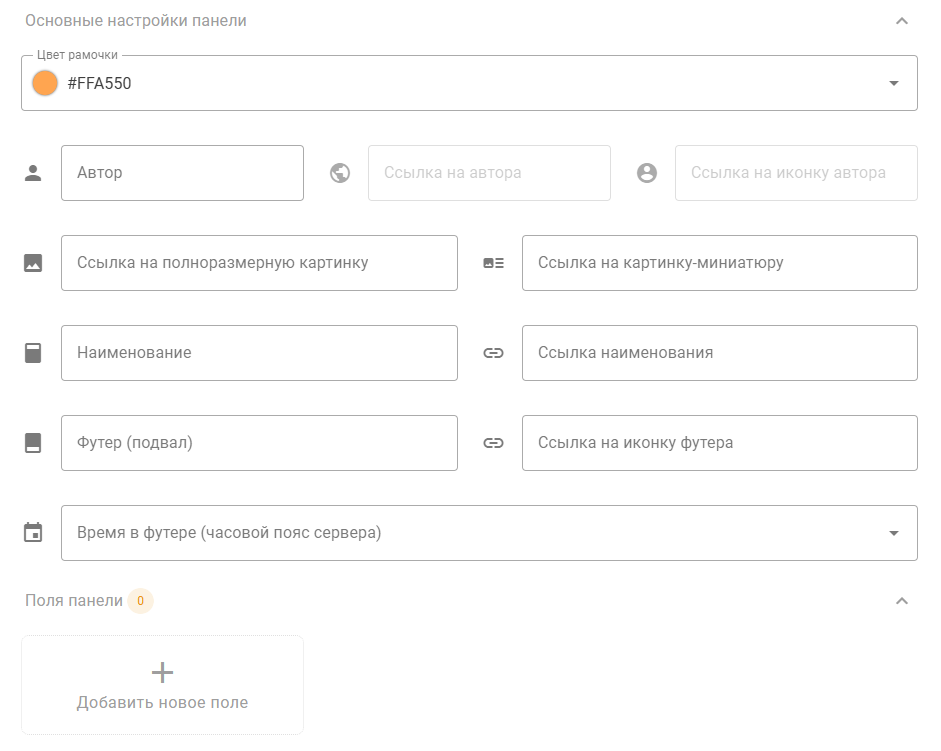The image size is (941, 751).
Task: Click the globe icon for author link
Action: coord(340,173)
